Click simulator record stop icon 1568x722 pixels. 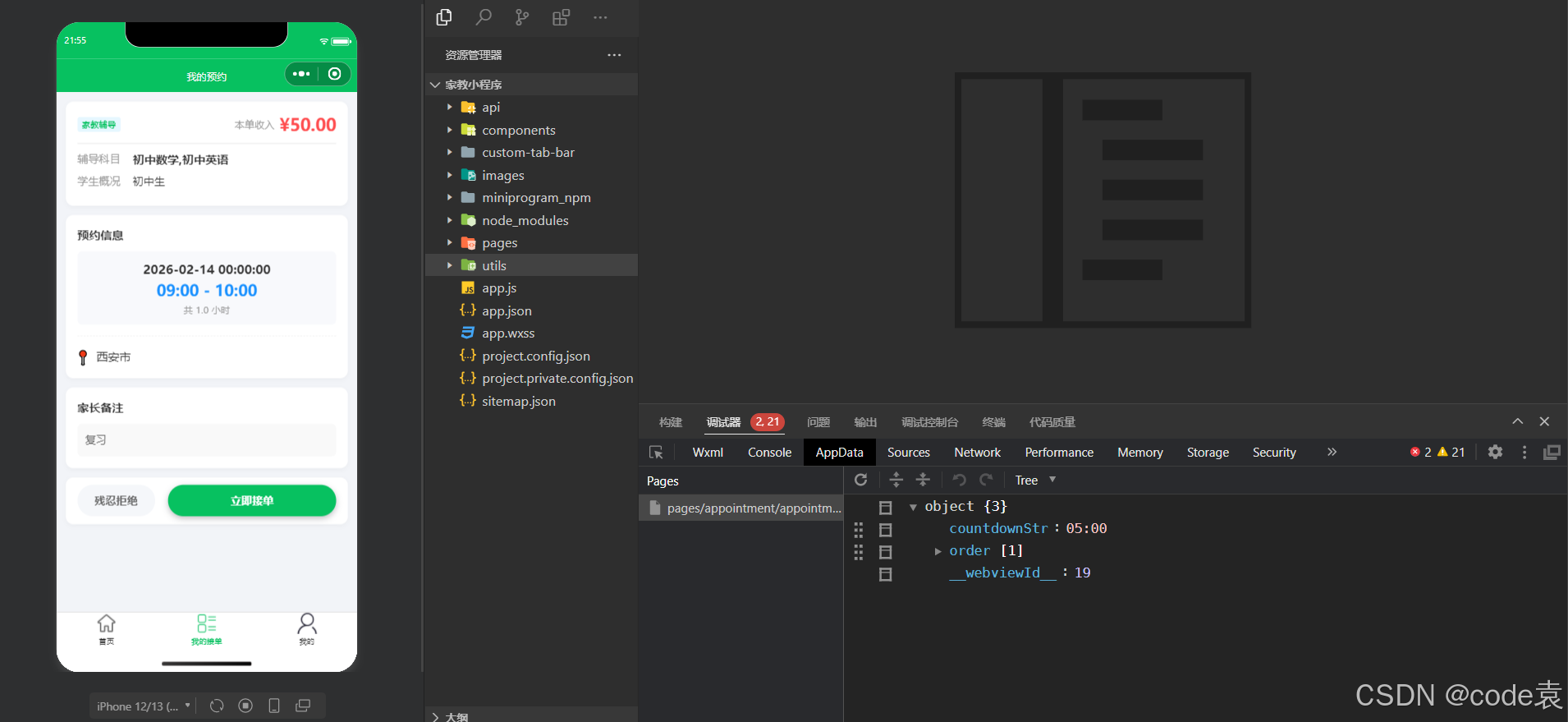point(245,706)
